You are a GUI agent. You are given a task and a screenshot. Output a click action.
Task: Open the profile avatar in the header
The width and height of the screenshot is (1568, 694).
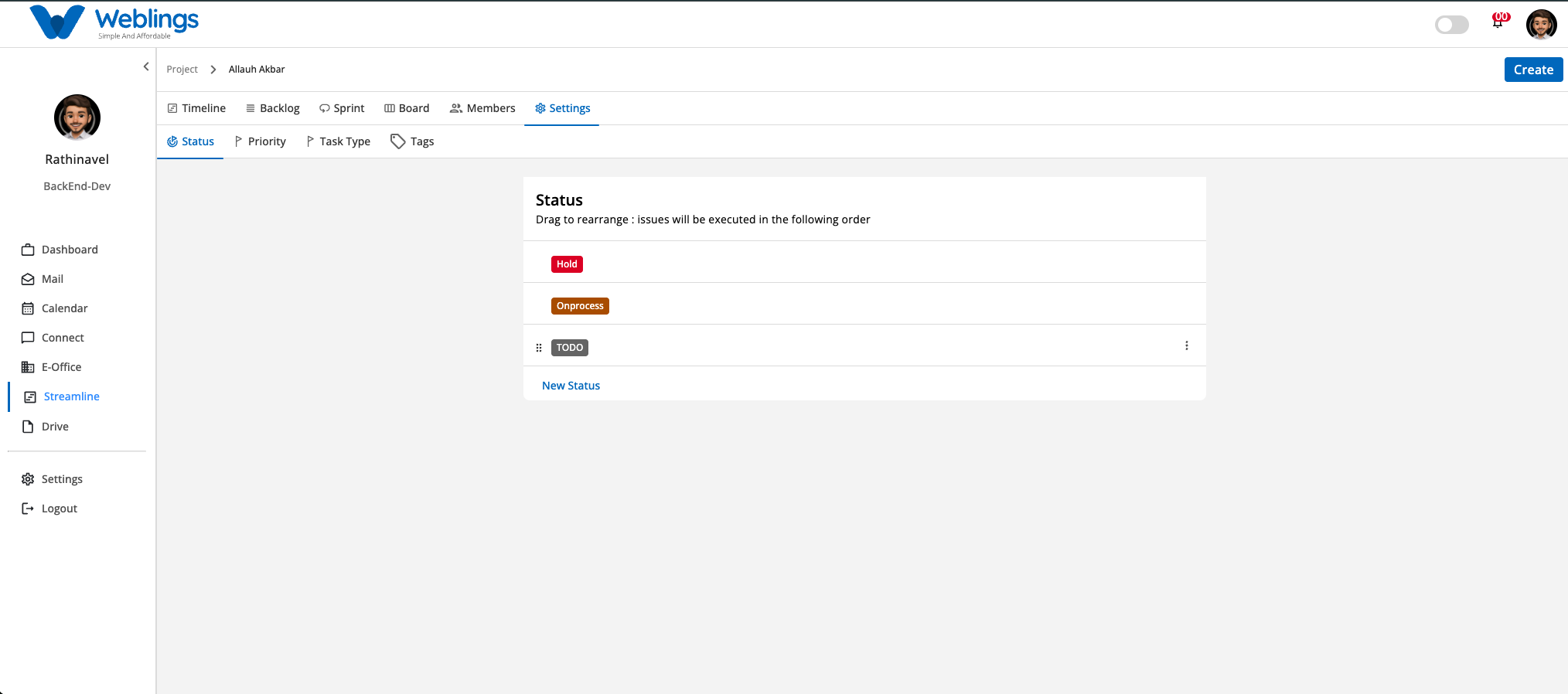point(1541,24)
